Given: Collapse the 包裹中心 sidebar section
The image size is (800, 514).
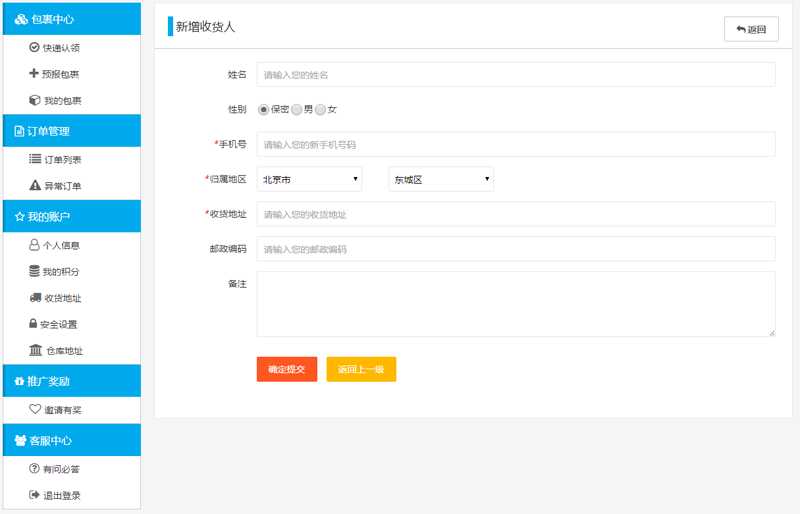Looking at the screenshot, I should pyautogui.click(x=70, y=19).
